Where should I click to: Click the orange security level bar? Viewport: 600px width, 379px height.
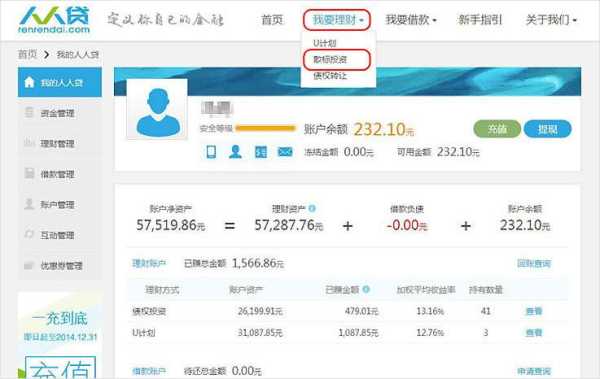(x=266, y=129)
